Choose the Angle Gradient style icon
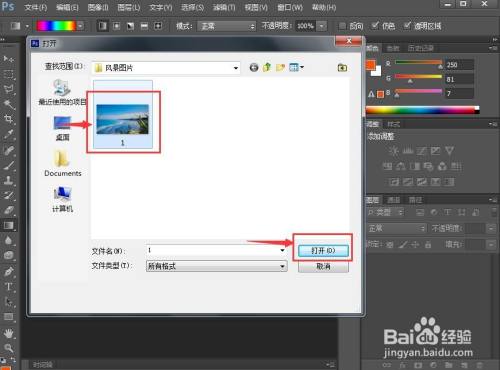 [x=130, y=26]
